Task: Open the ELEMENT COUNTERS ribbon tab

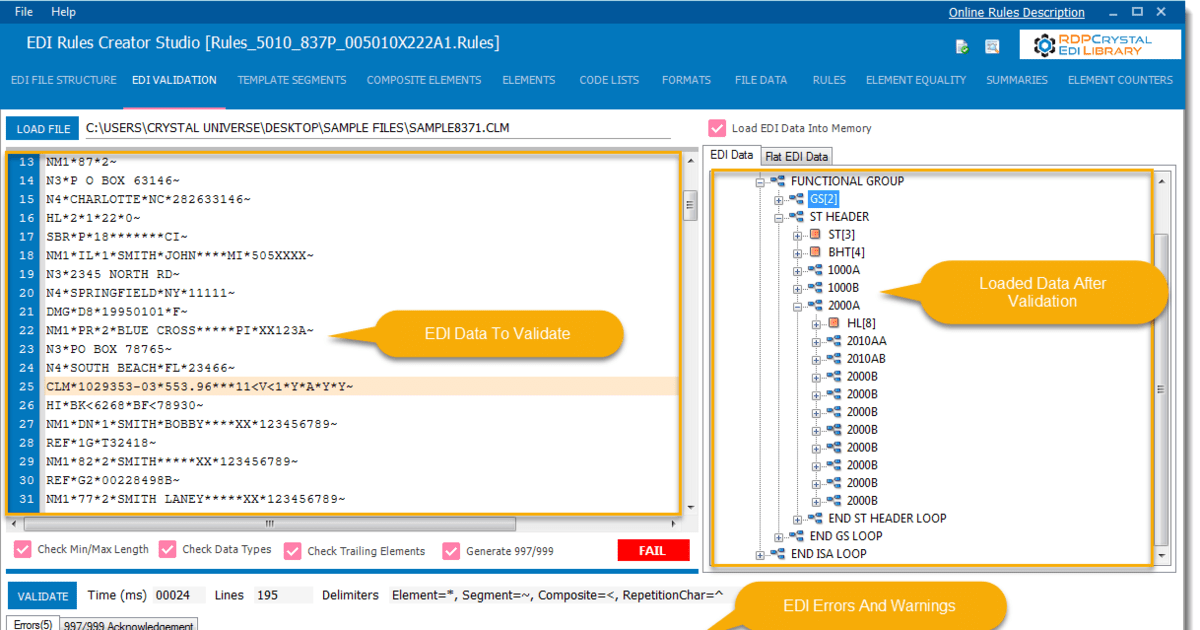Action: tap(1120, 80)
